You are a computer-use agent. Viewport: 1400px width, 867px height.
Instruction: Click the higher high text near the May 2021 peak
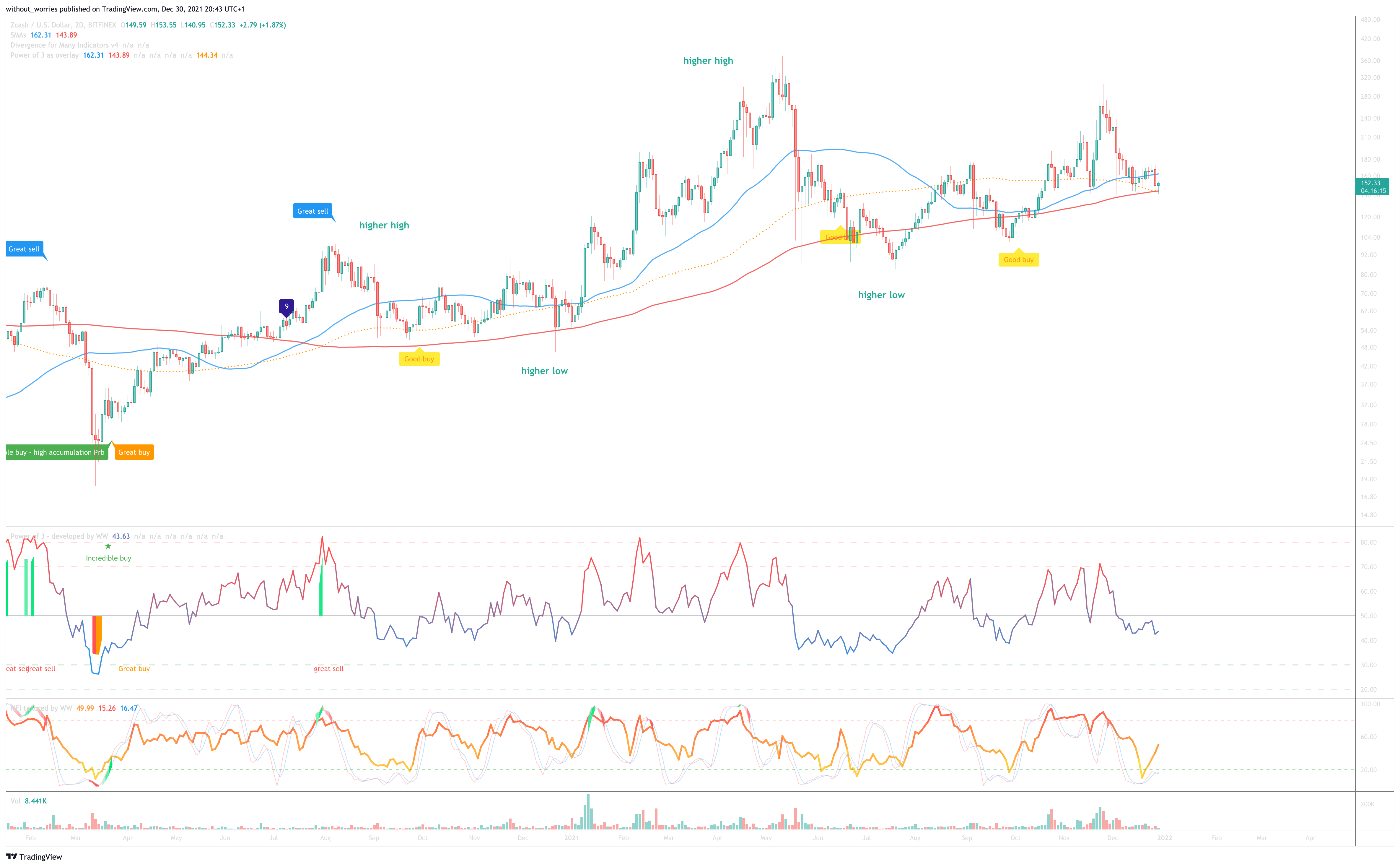click(708, 61)
